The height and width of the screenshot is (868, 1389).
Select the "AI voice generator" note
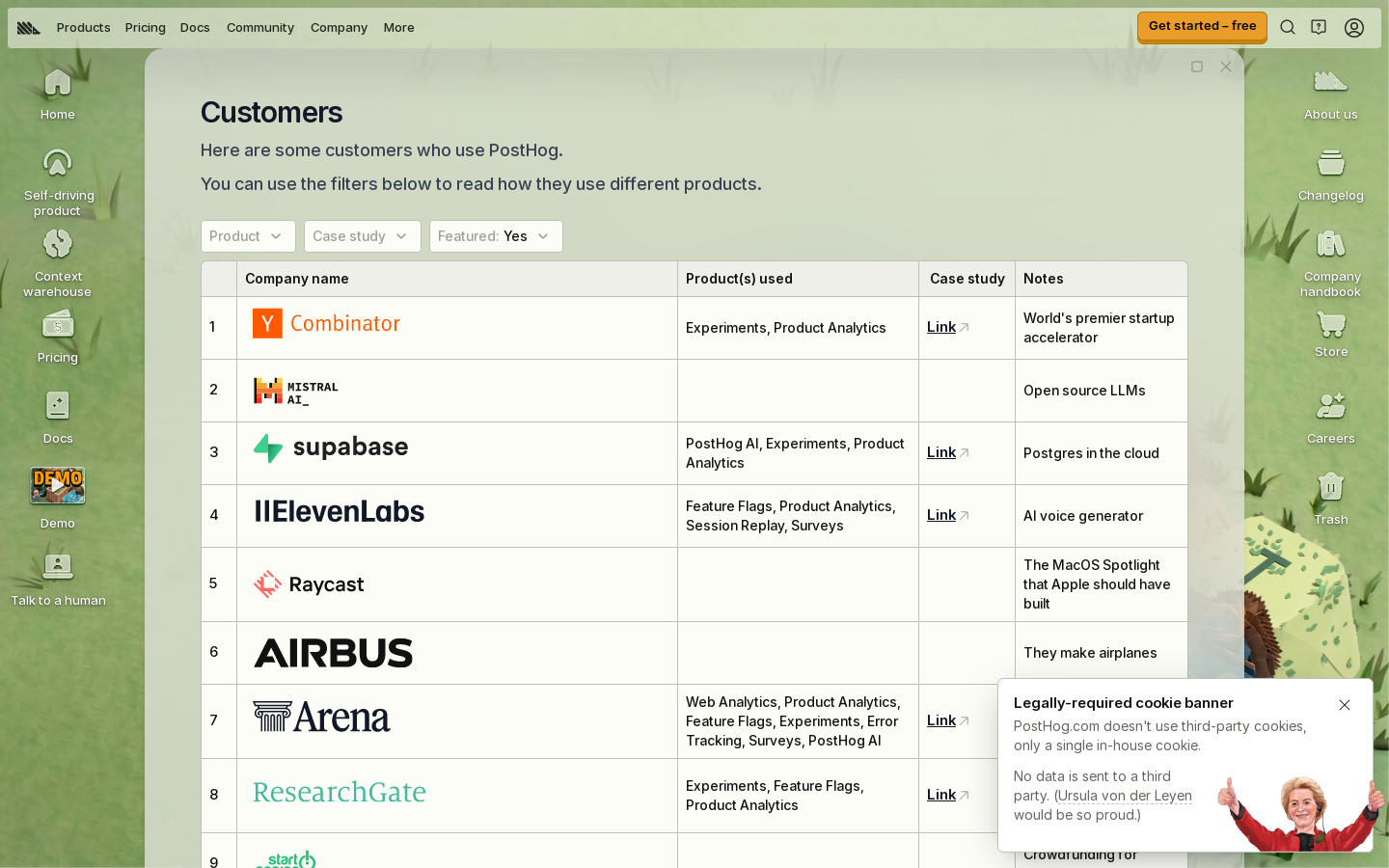point(1083,516)
